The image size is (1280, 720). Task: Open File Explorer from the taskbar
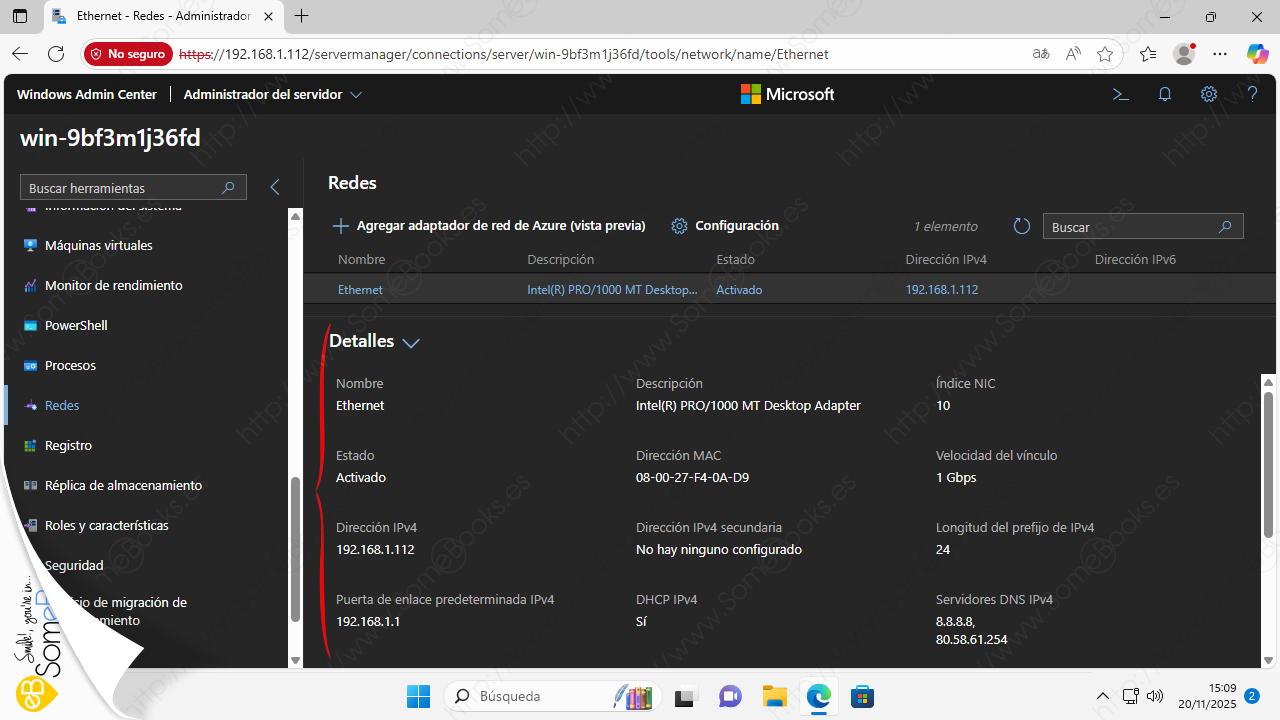(x=773, y=696)
